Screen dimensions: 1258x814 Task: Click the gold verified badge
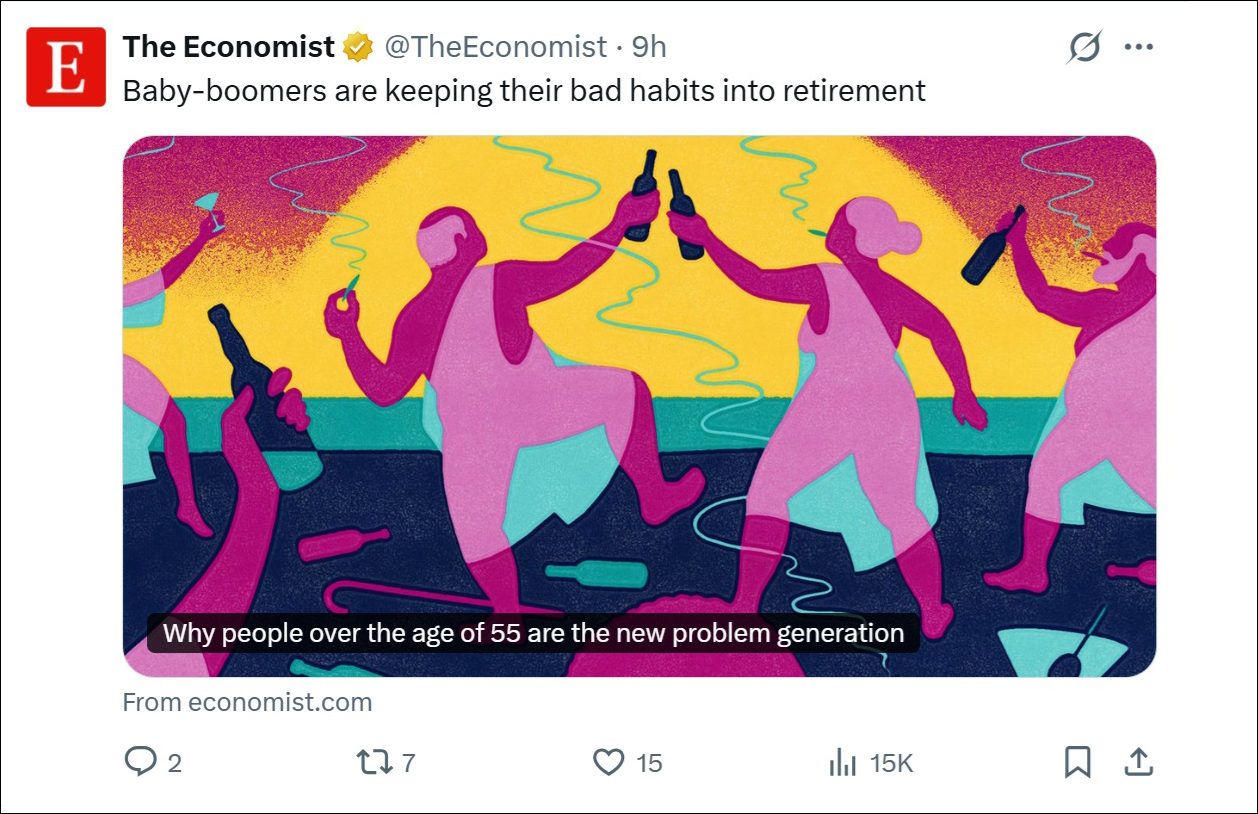[x=358, y=47]
